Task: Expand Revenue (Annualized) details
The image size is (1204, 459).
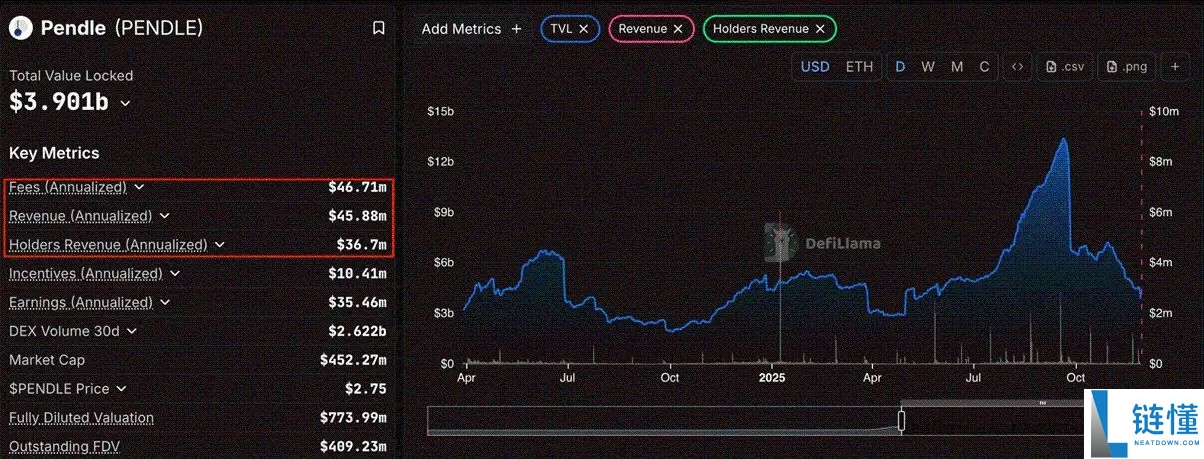Action: coord(164,216)
